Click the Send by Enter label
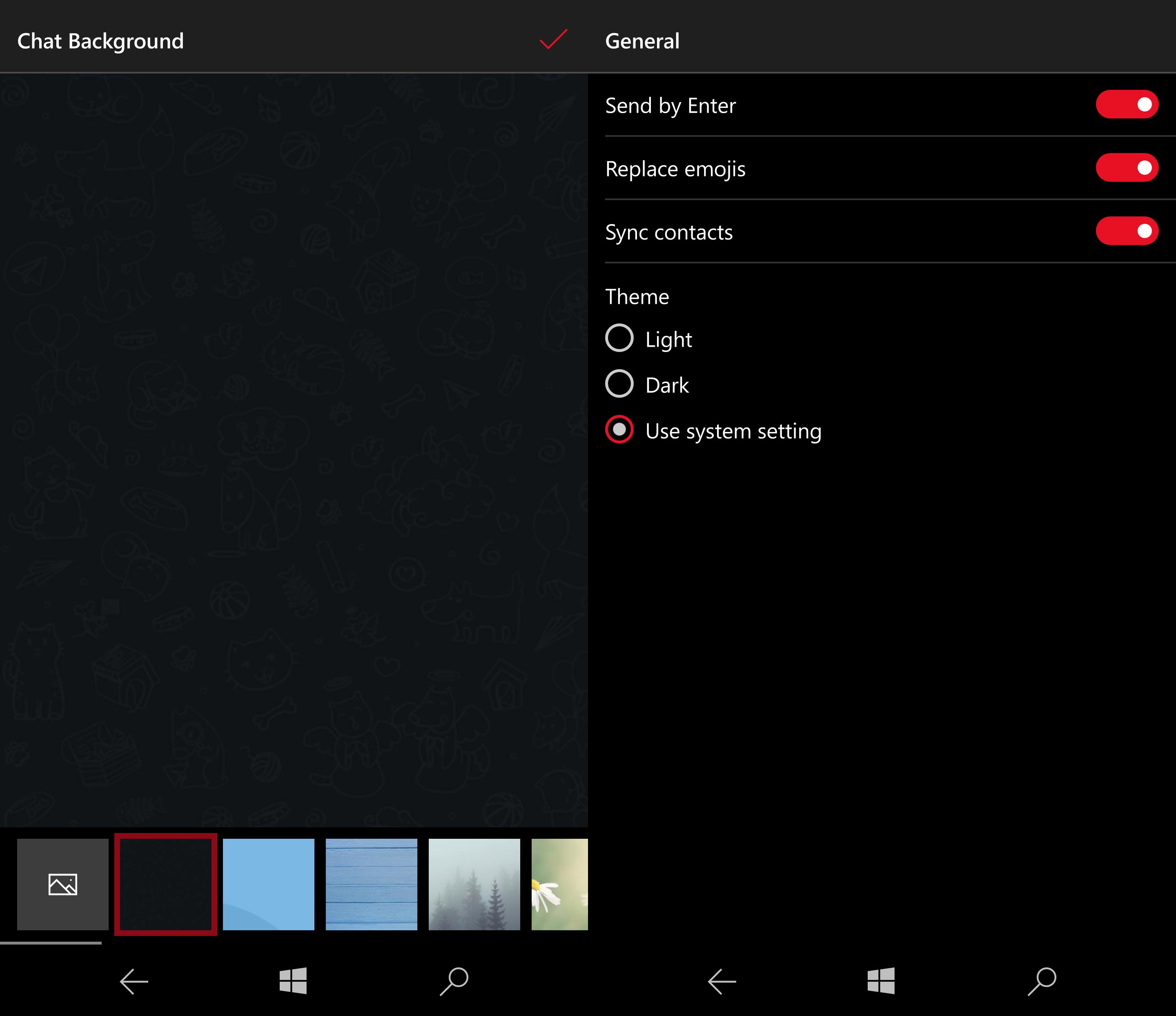 point(670,106)
